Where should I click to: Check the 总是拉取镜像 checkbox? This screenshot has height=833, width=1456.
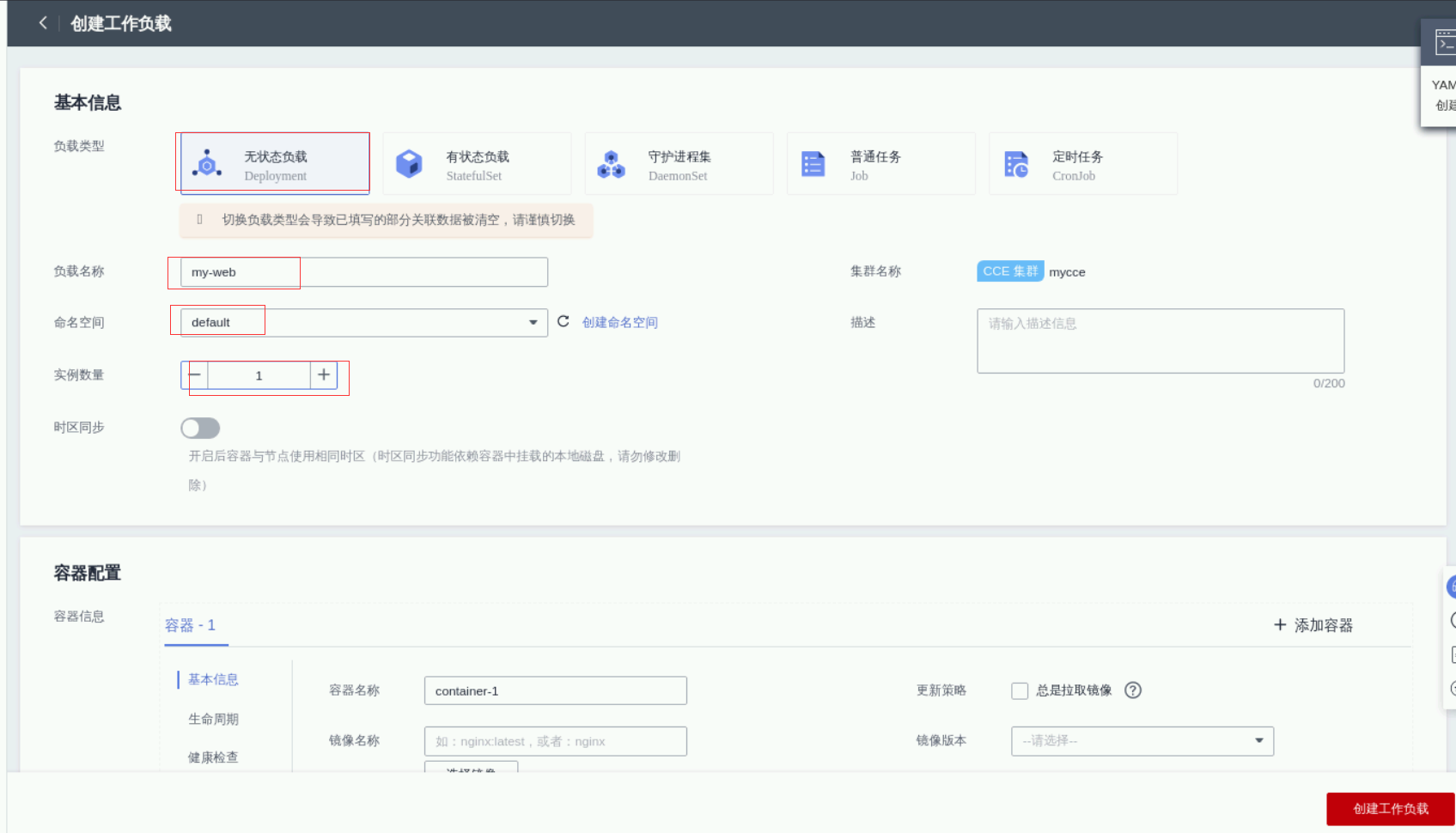1020,690
